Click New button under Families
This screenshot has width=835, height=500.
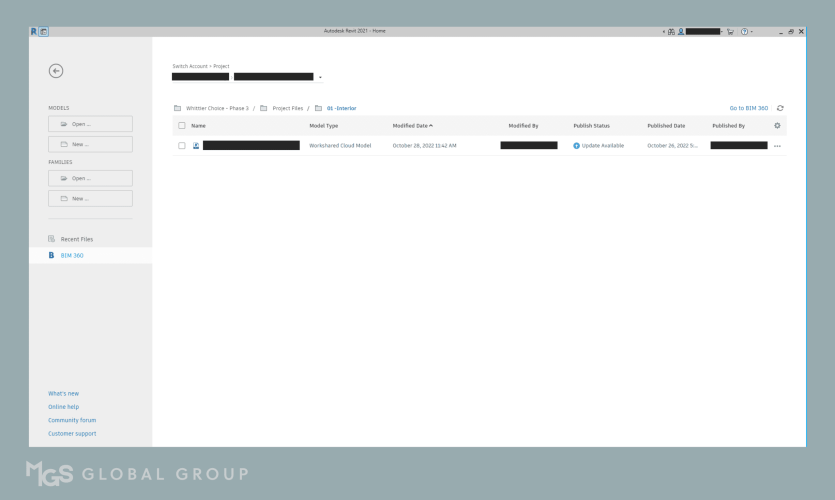(90, 198)
